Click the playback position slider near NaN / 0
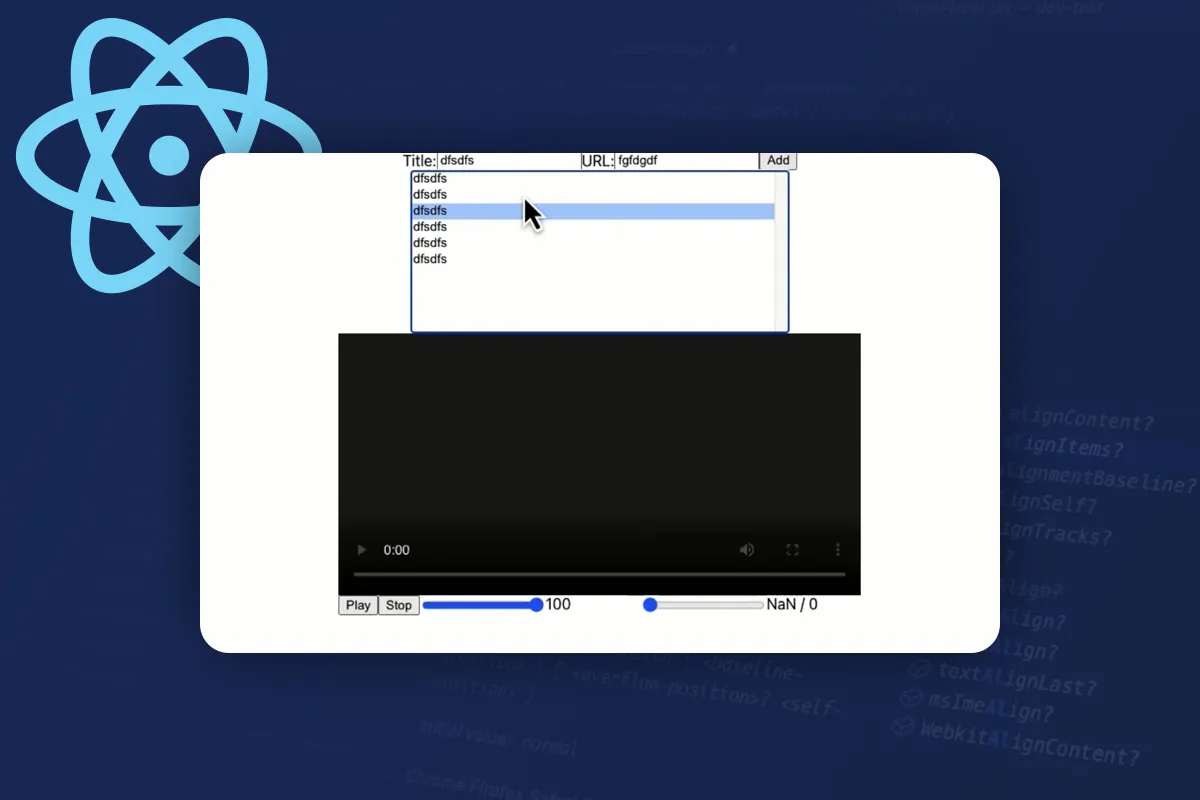 (x=703, y=605)
